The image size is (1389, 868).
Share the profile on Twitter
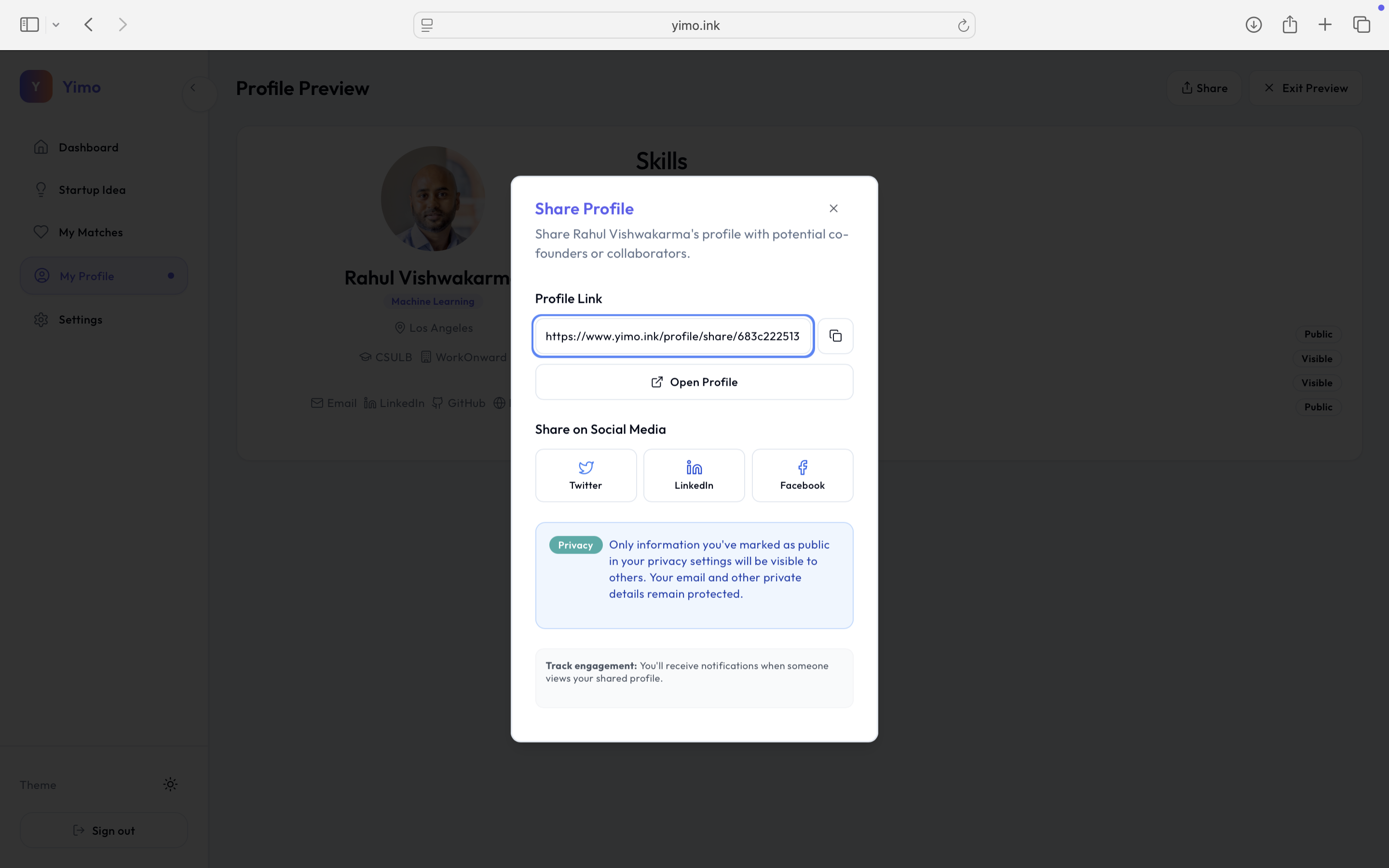(x=586, y=475)
